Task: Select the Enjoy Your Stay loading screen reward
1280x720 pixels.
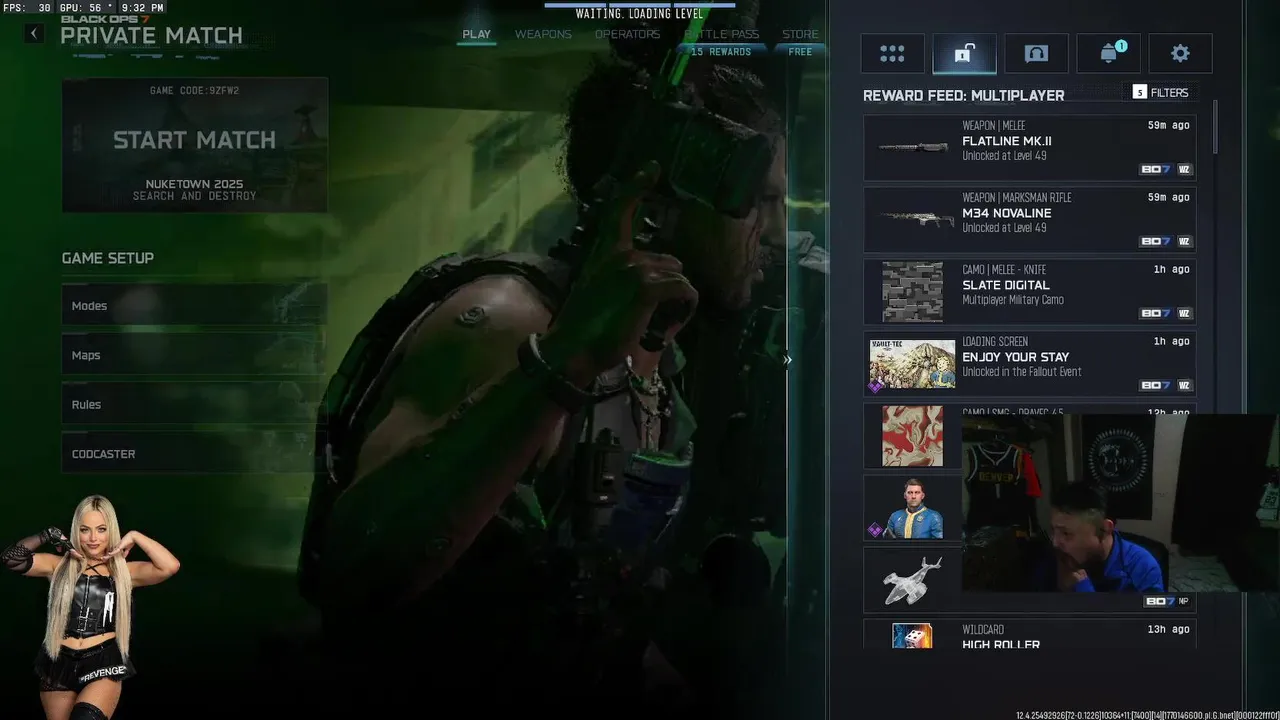Action: tap(1030, 364)
